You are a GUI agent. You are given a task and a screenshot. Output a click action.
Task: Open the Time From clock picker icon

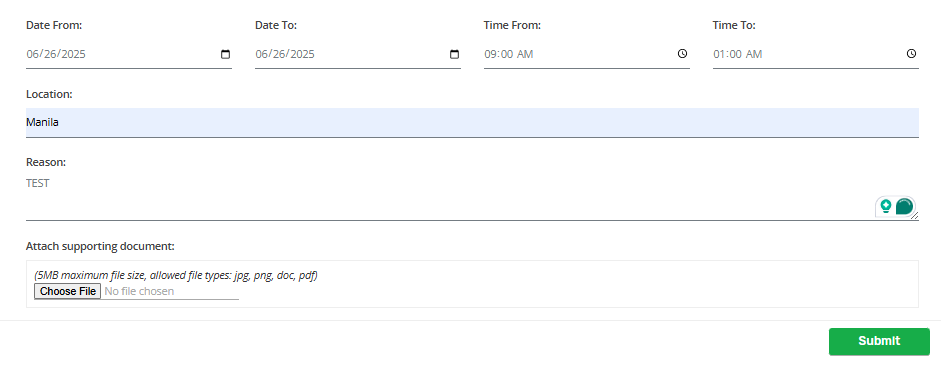[x=682, y=53]
